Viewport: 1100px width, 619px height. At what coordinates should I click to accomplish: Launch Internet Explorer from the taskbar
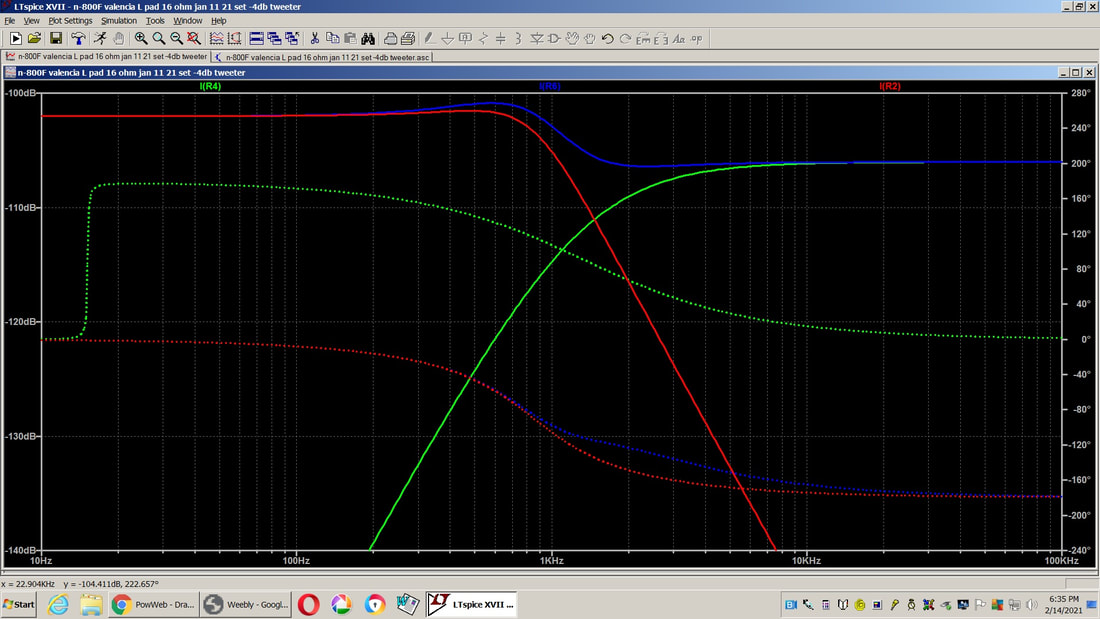58,604
